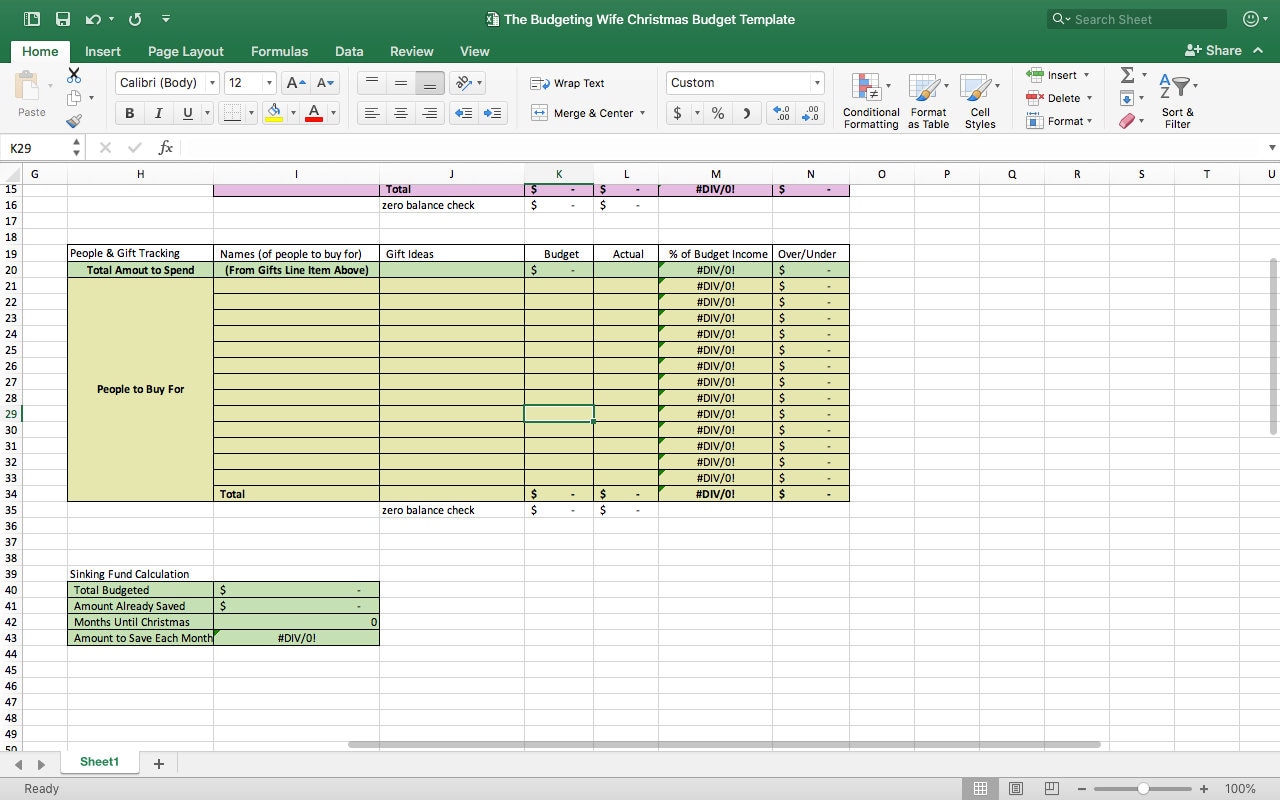
Task: Expand the Custom number format dropdown
Action: (817, 83)
